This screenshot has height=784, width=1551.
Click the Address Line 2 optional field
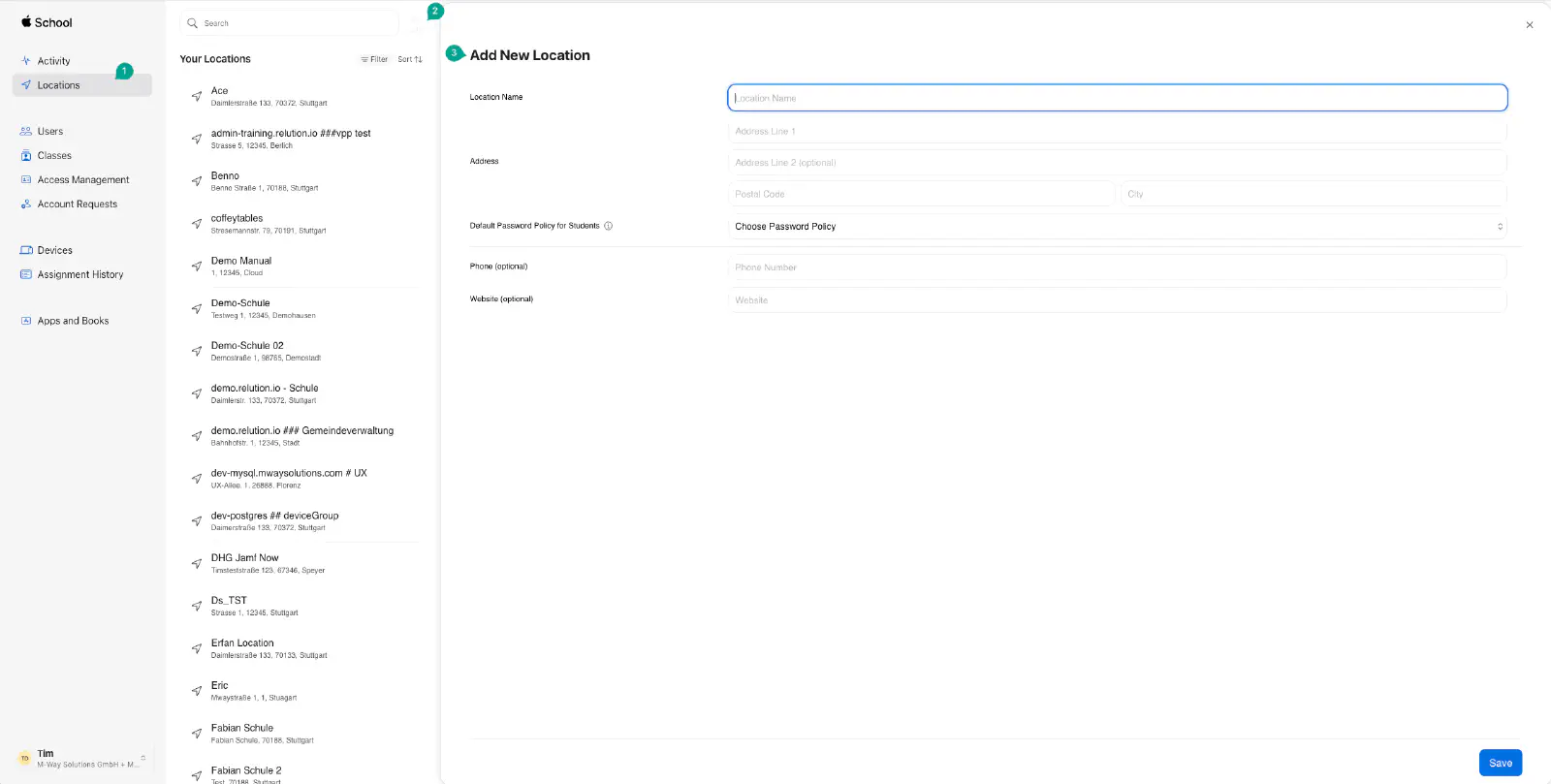point(1117,163)
